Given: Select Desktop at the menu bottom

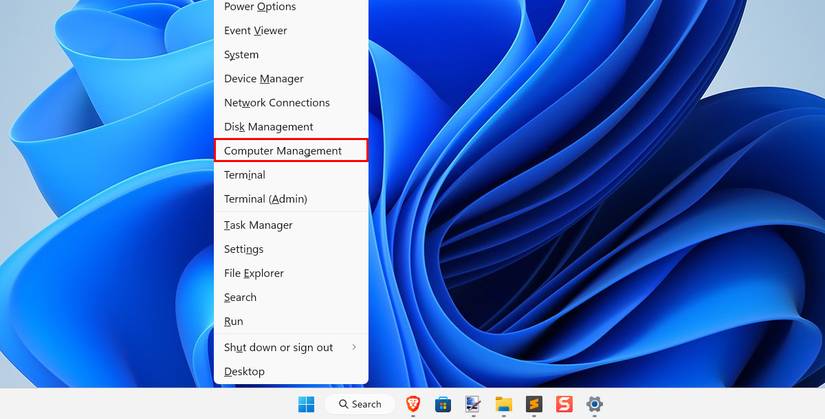Looking at the screenshot, I should click(291, 372).
